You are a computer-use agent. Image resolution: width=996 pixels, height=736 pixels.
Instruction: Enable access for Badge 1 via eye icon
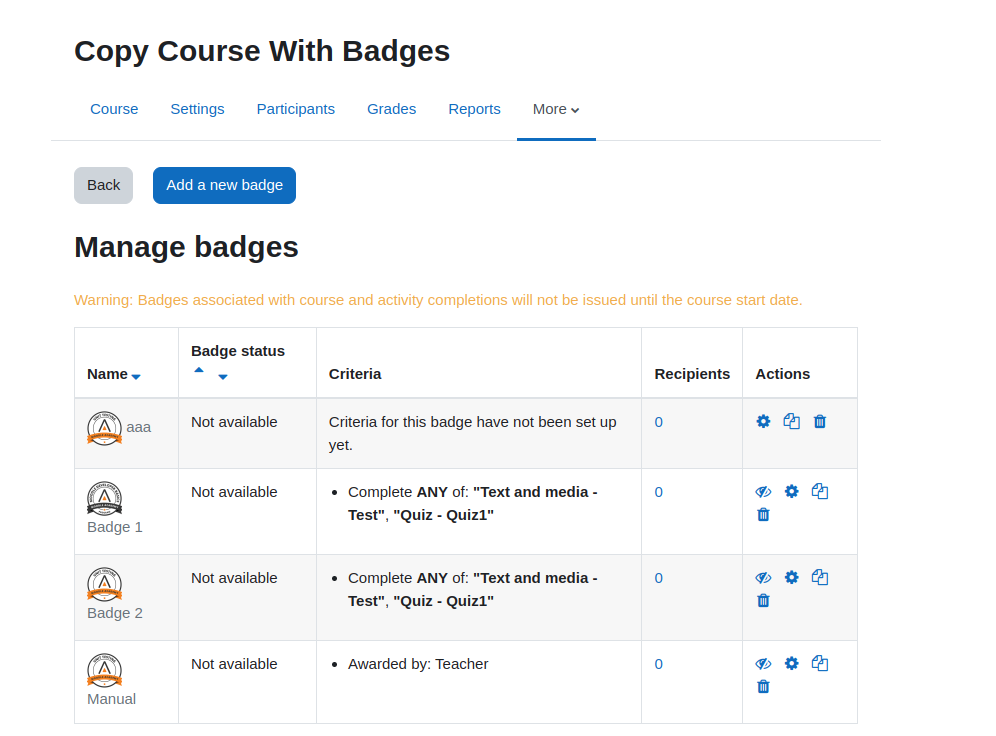(763, 492)
